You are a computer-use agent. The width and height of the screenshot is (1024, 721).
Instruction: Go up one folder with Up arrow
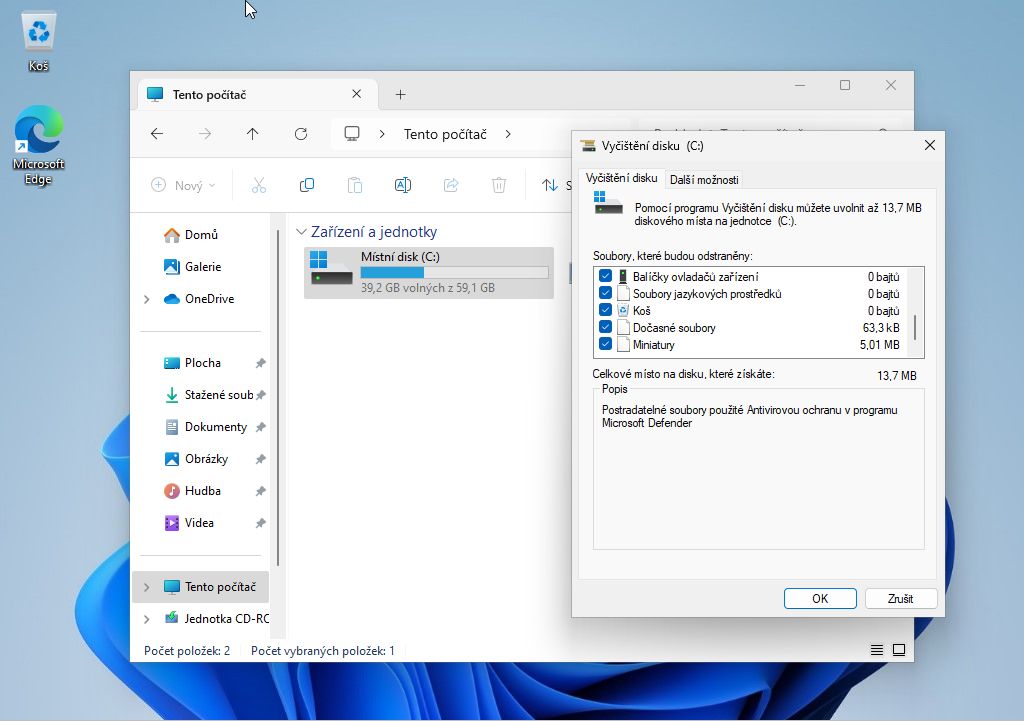(253, 134)
